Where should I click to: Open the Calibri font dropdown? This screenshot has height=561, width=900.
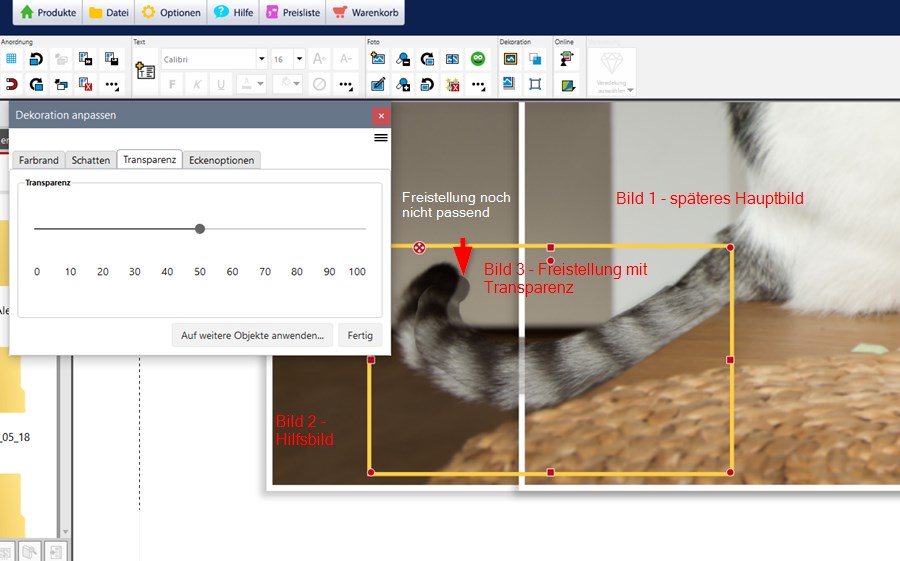(261, 59)
